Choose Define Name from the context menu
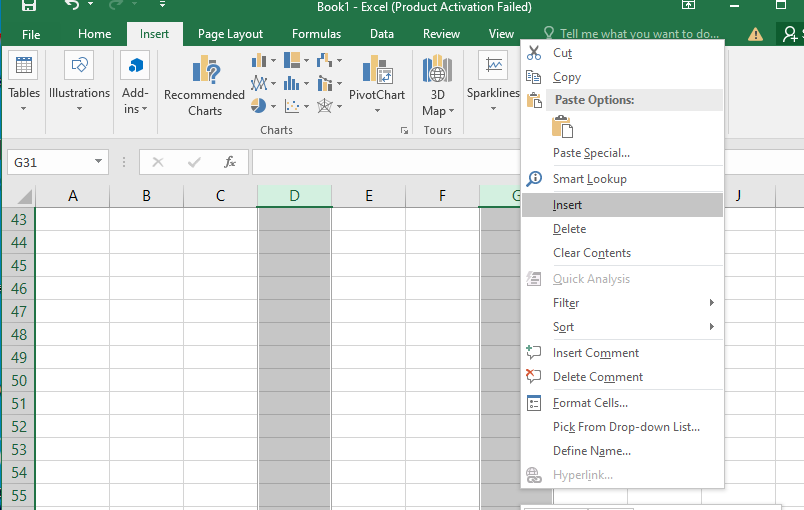The width and height of the screenshot is (804, 510). point(622,451)
